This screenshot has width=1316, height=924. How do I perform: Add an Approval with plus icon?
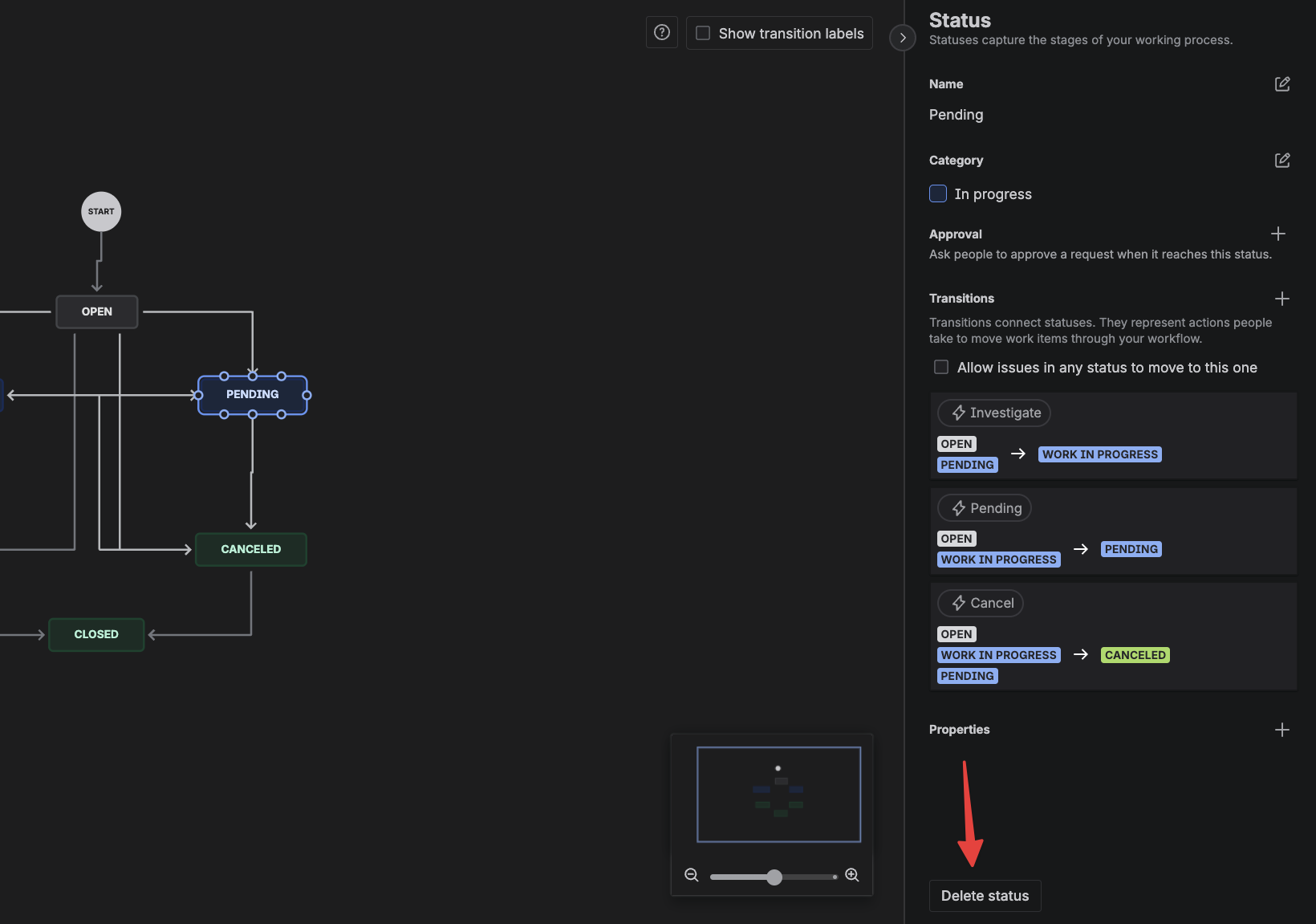pyautogui.click(x=1278, y=234)
